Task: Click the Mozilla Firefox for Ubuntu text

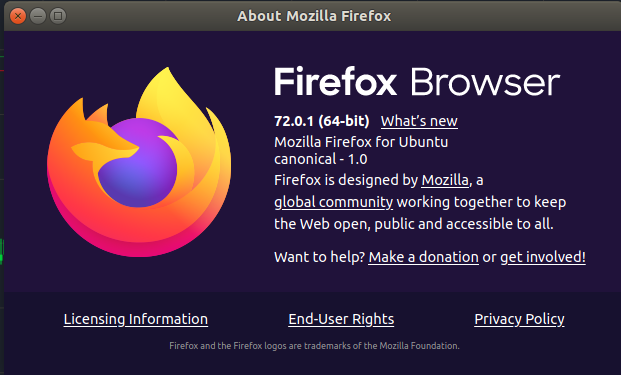Action: (361, 142)
